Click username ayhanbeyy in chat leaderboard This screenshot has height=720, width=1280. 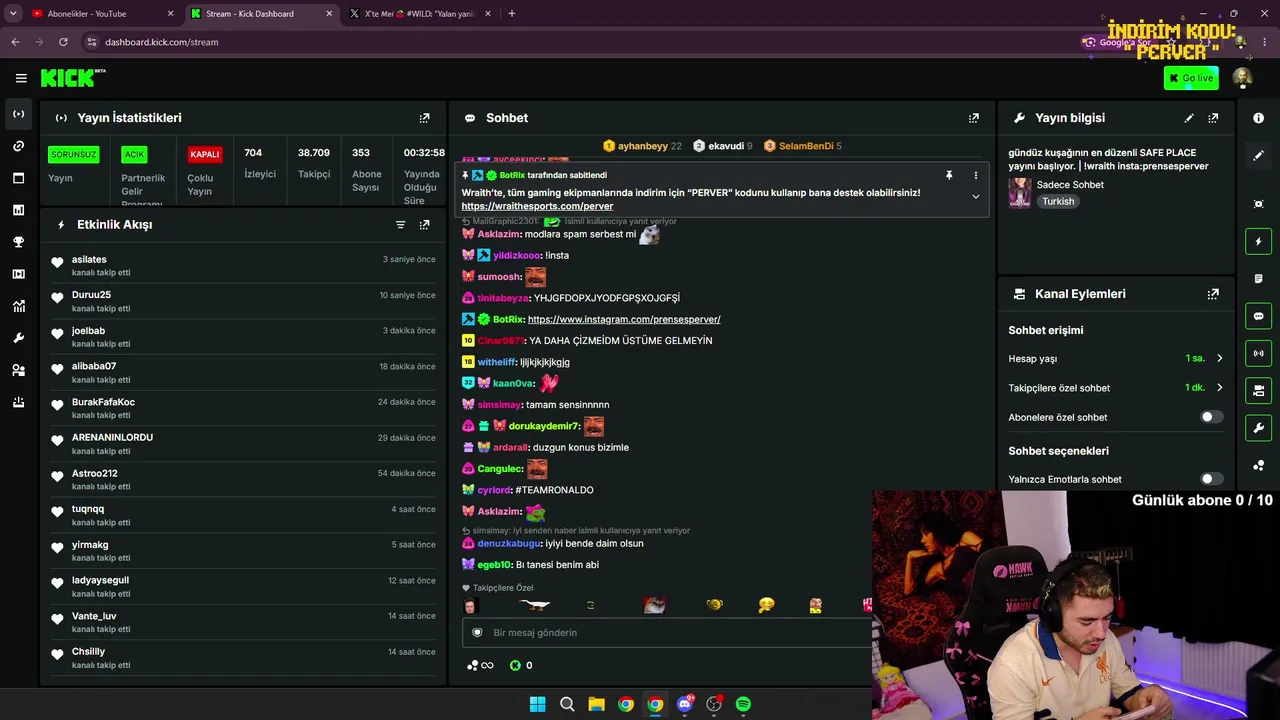(x=643, y=146)
